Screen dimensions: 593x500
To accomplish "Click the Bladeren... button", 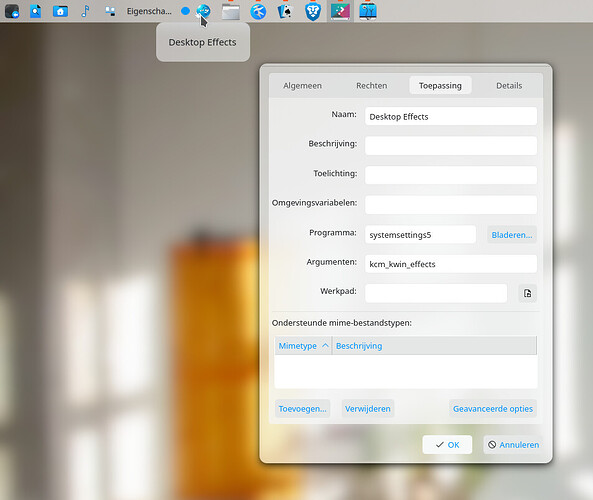I will (512, 234).
